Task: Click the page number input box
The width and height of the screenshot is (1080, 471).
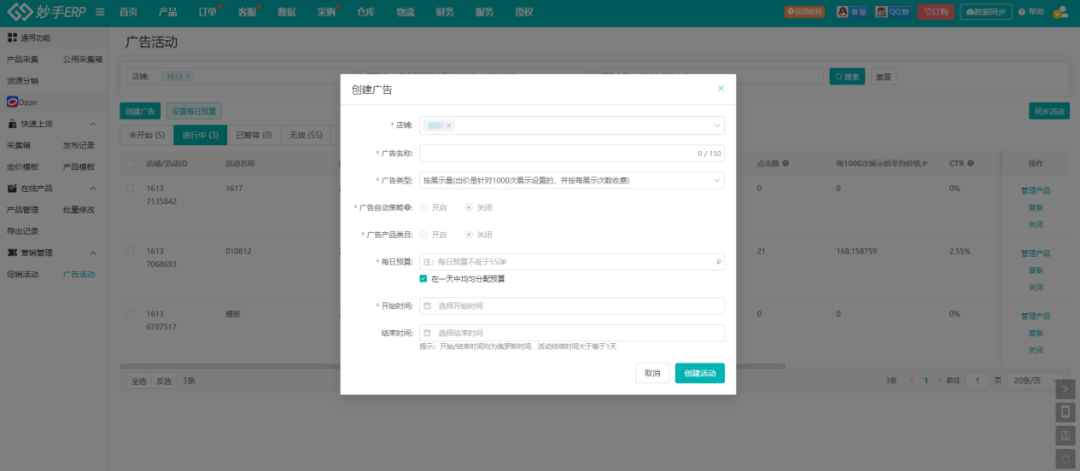Action: click(977, 380)
